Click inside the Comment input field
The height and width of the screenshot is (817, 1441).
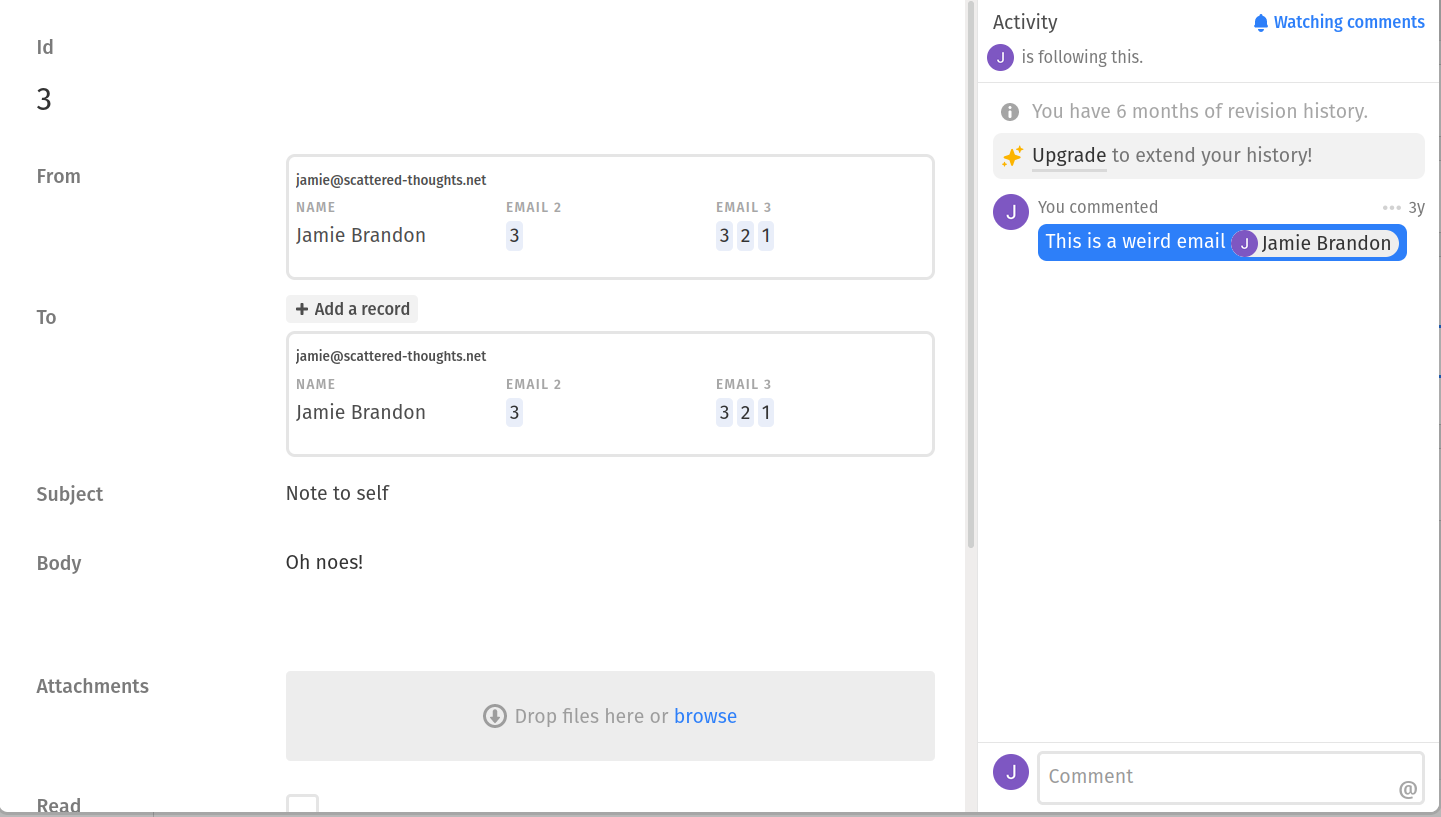(1231, 777)
